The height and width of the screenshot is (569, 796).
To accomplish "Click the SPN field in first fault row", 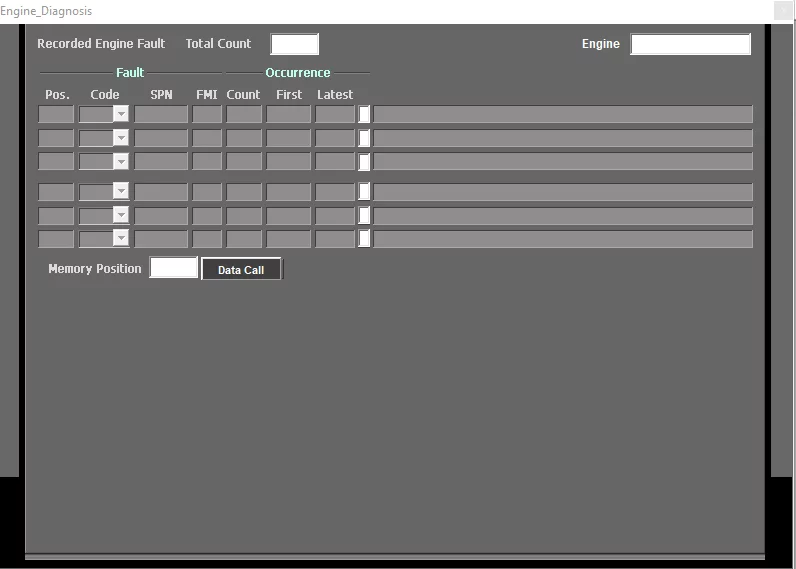I will click(161, 114).
